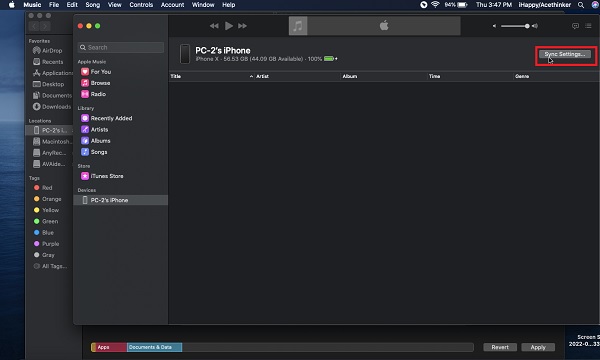Select Macintosh disk in Finder sidebar
The image size is (600, 360).
point(52,142)
